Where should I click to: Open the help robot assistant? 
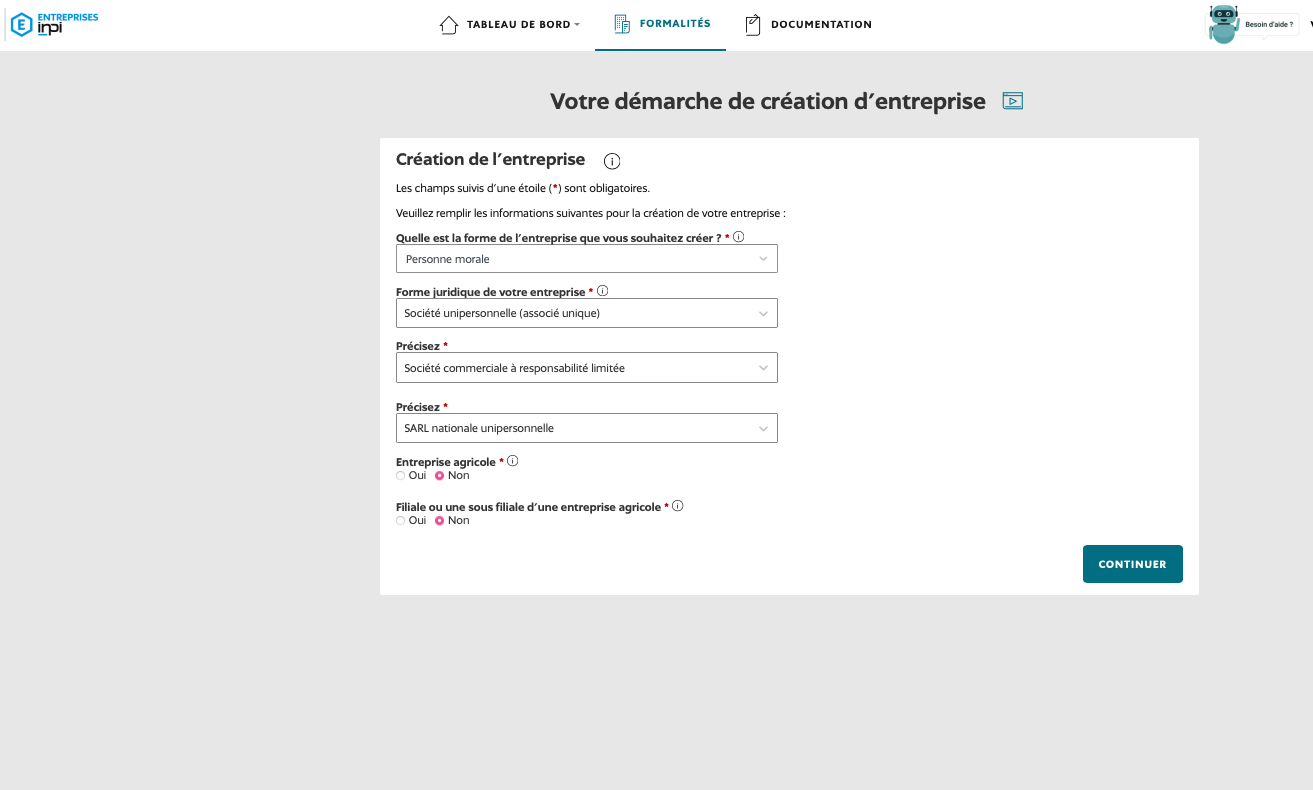click(x=1224, y=24)
